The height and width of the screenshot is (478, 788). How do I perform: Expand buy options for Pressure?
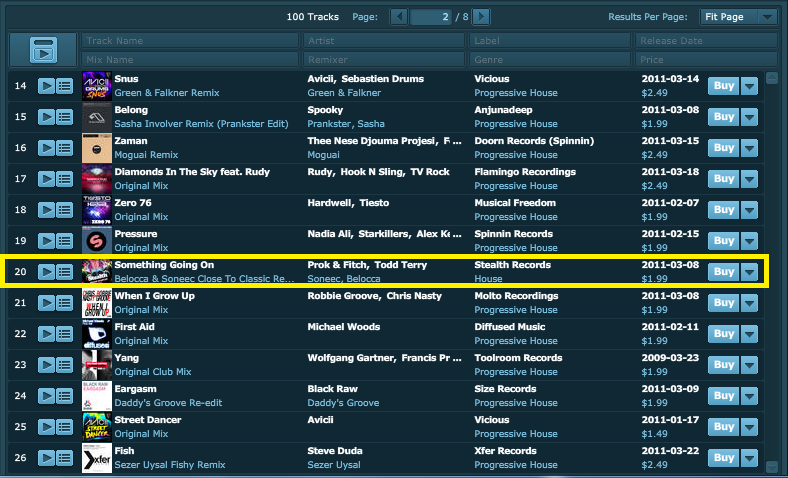pyautogui.click(x=749, y=241)
